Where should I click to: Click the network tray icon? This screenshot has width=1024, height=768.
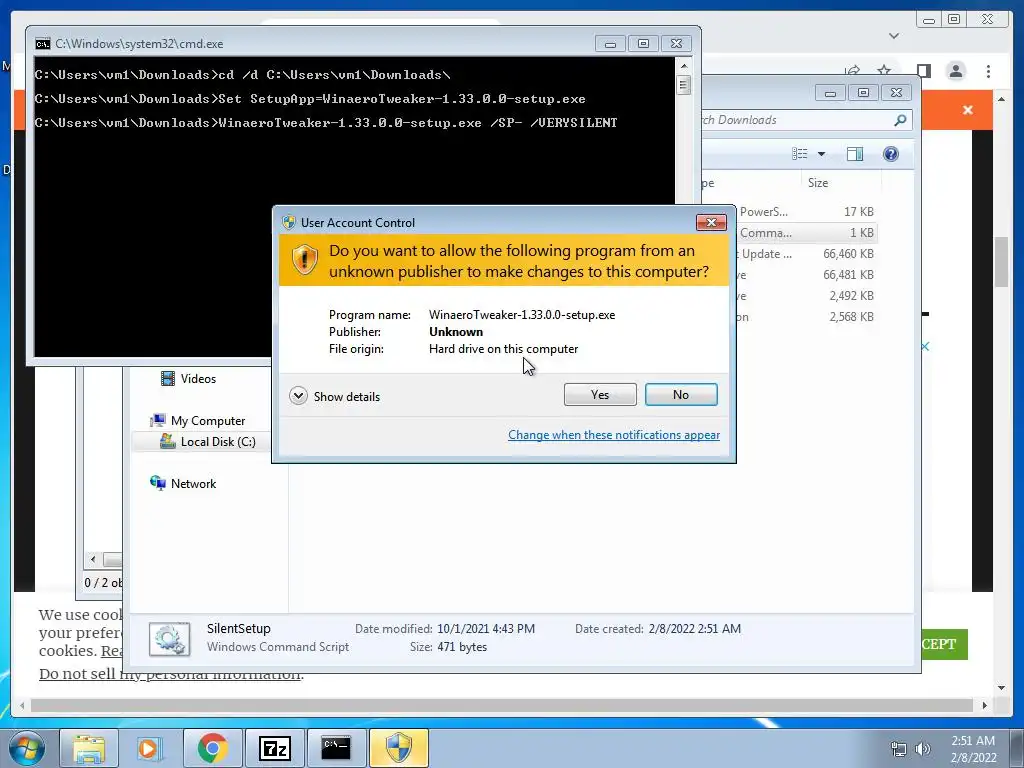coord(899,749)
